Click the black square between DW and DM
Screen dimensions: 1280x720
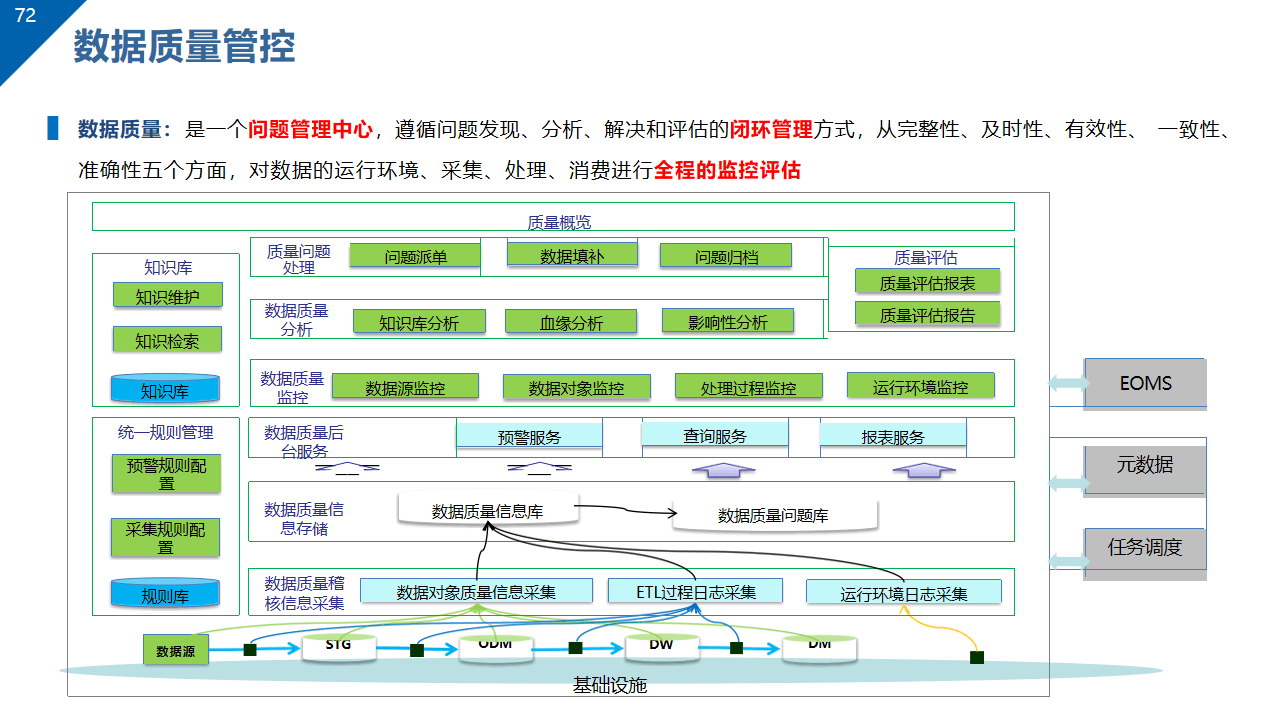click(737, 648)
